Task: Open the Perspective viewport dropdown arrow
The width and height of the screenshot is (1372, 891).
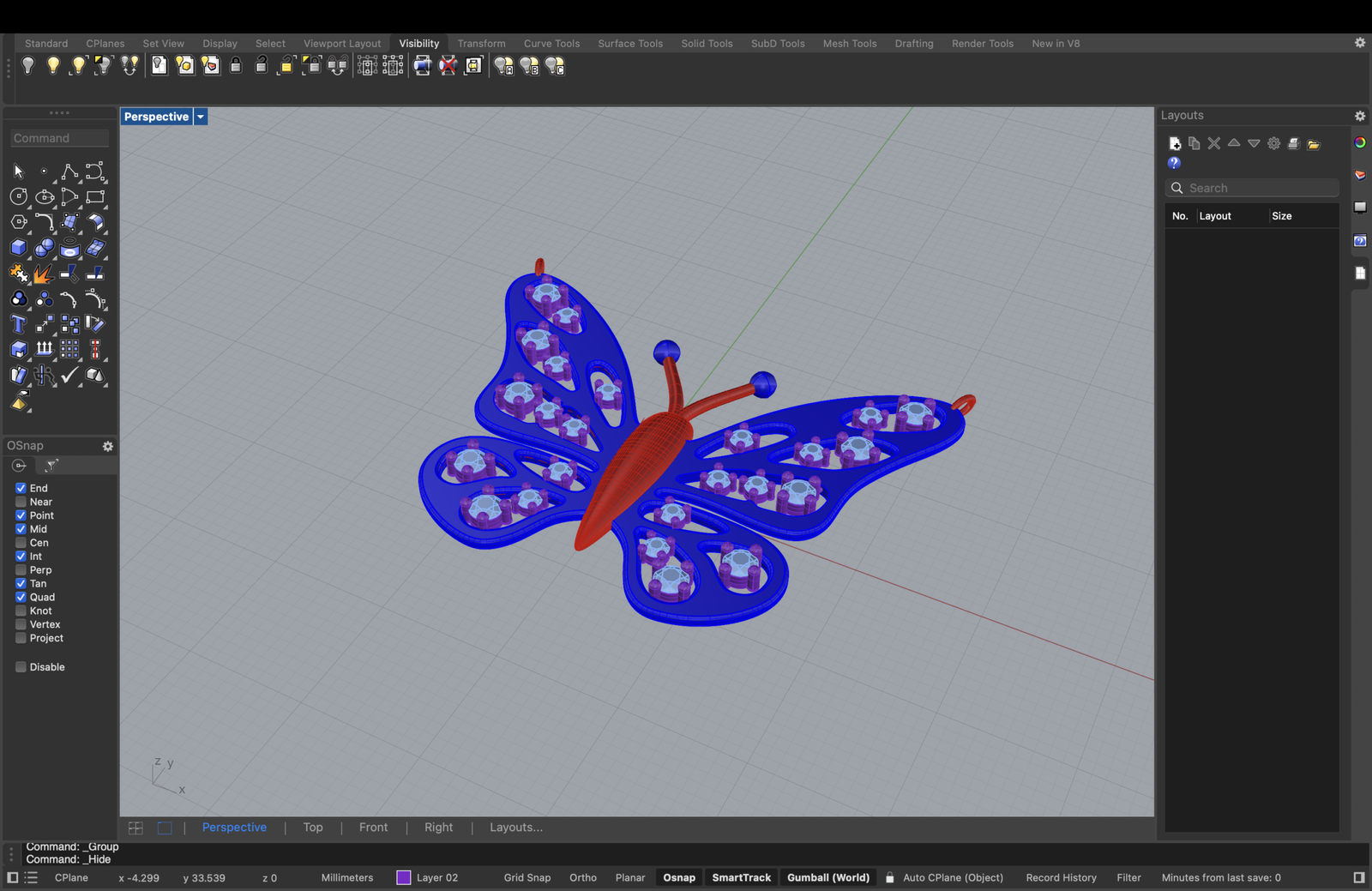Action: coord(201,117)
